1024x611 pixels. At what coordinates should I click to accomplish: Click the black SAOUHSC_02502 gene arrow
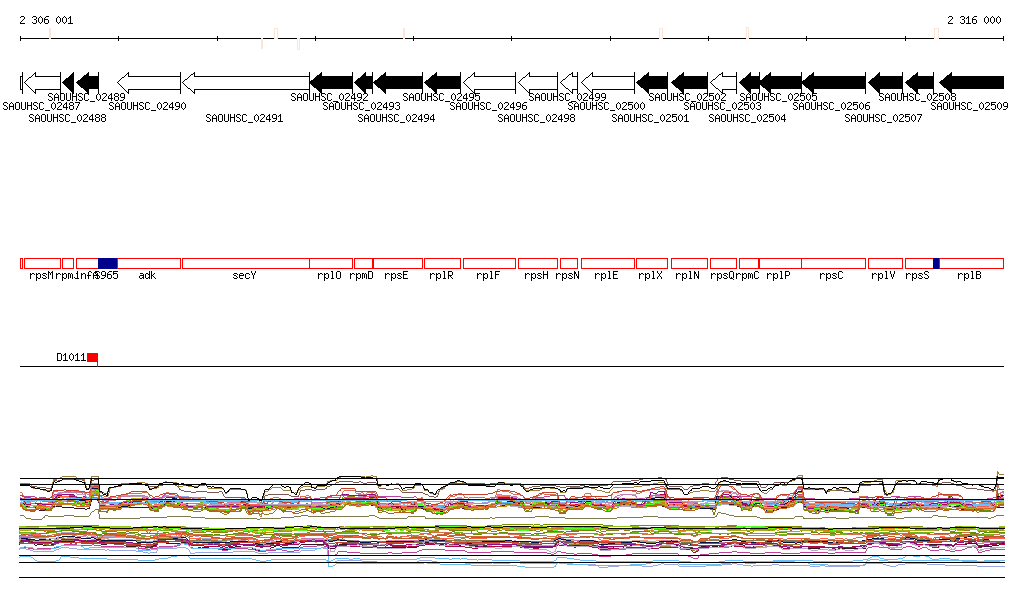tap(689, 82)
